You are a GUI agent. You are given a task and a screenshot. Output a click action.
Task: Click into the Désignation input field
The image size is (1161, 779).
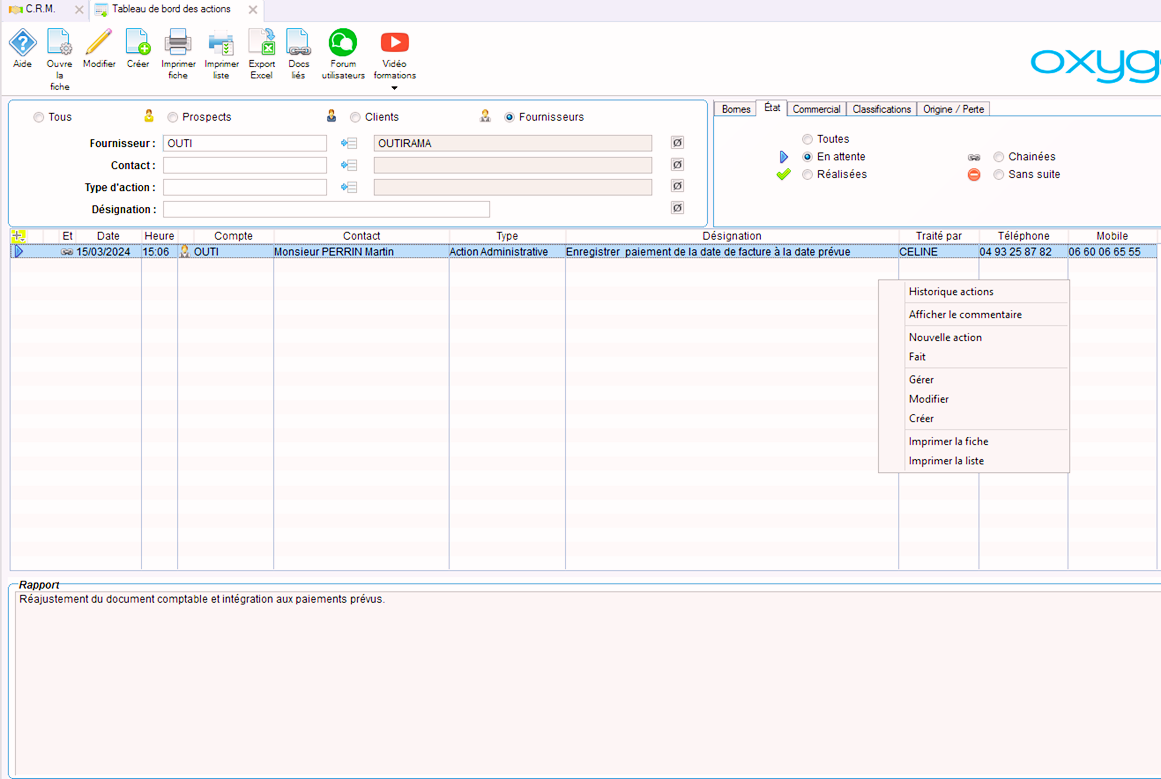click(326, 210)
